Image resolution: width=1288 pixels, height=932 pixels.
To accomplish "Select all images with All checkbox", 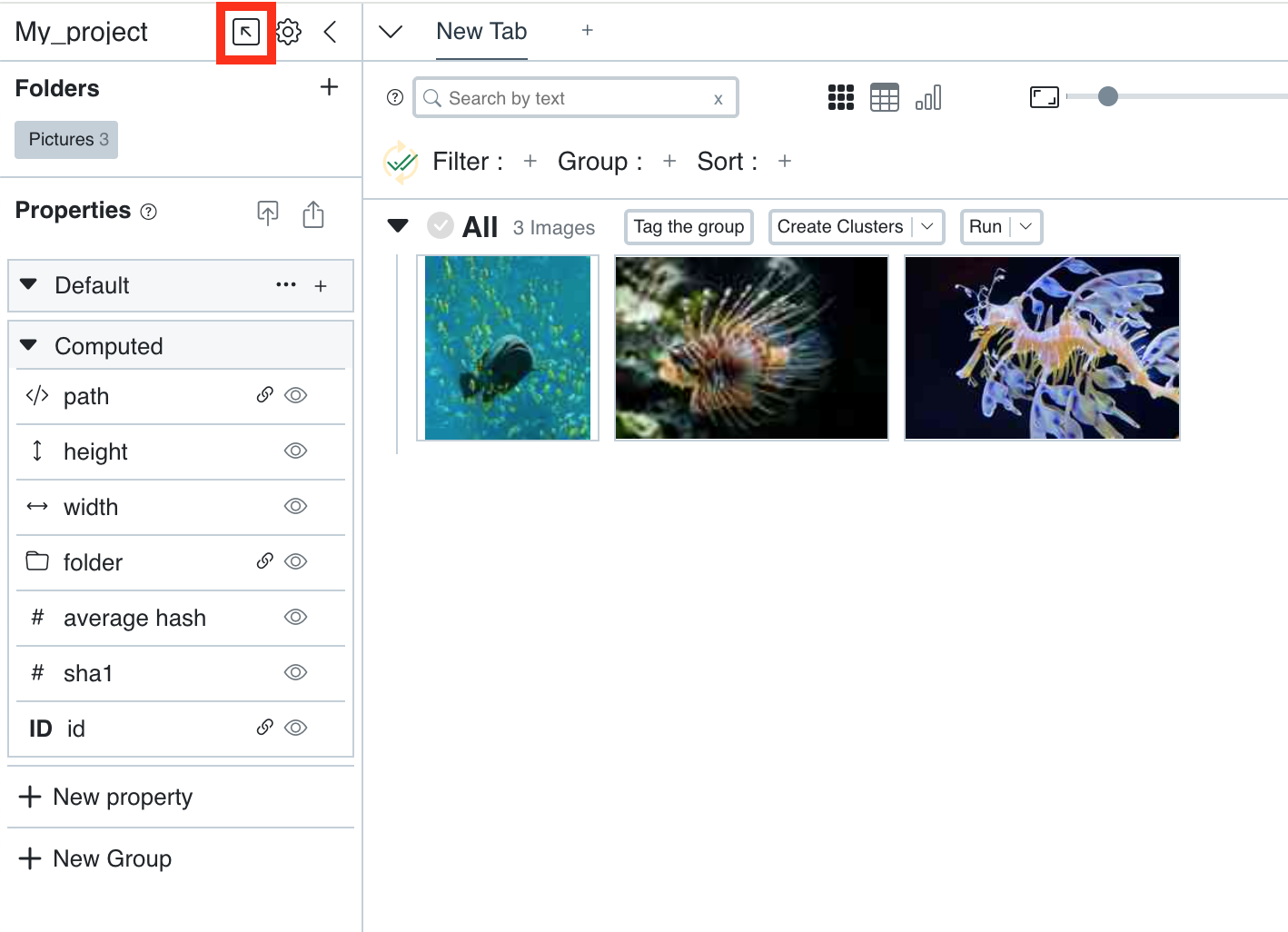I will (441, 225).
